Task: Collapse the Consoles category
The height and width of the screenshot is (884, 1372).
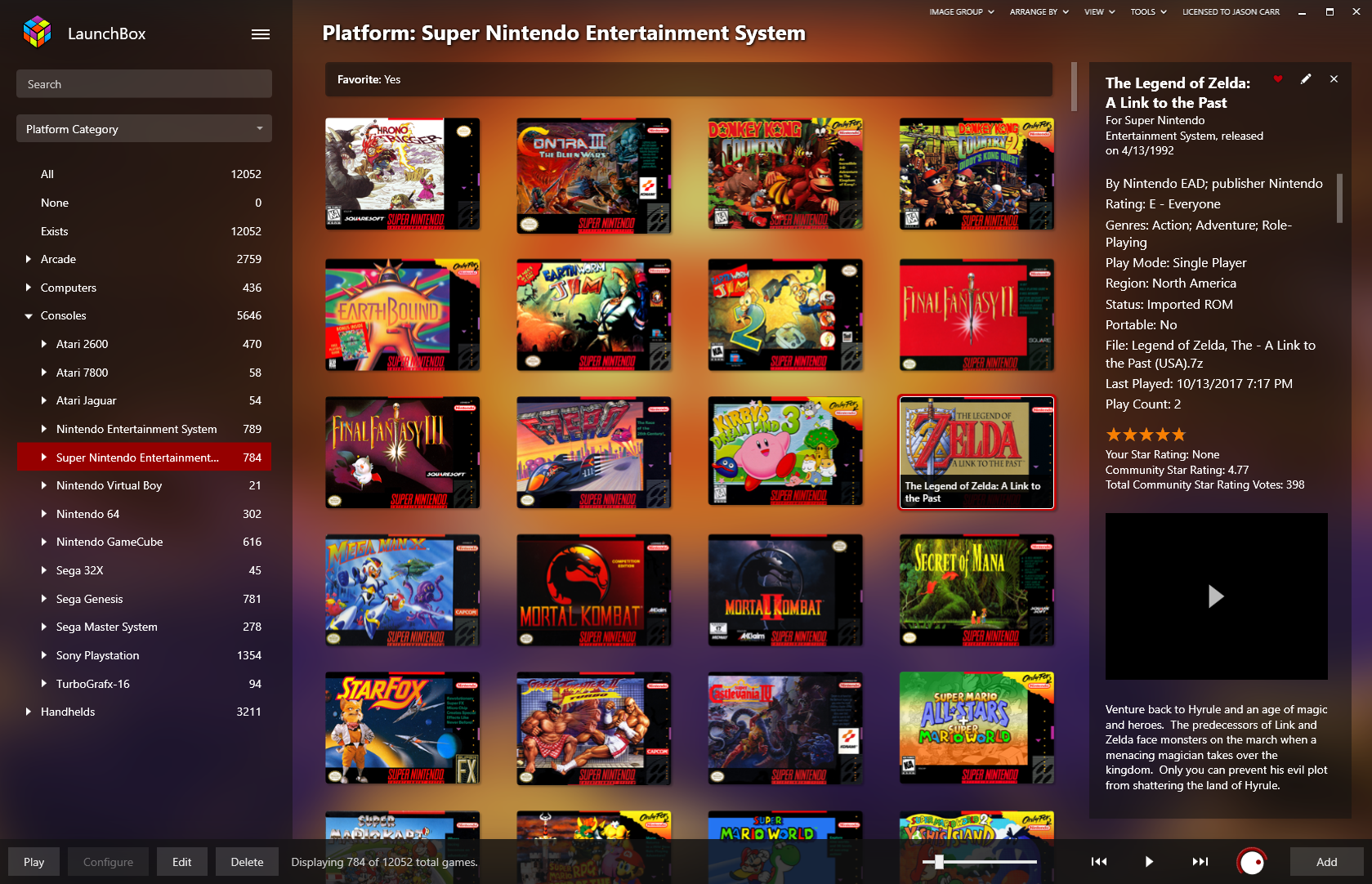Action: point(29,315)
